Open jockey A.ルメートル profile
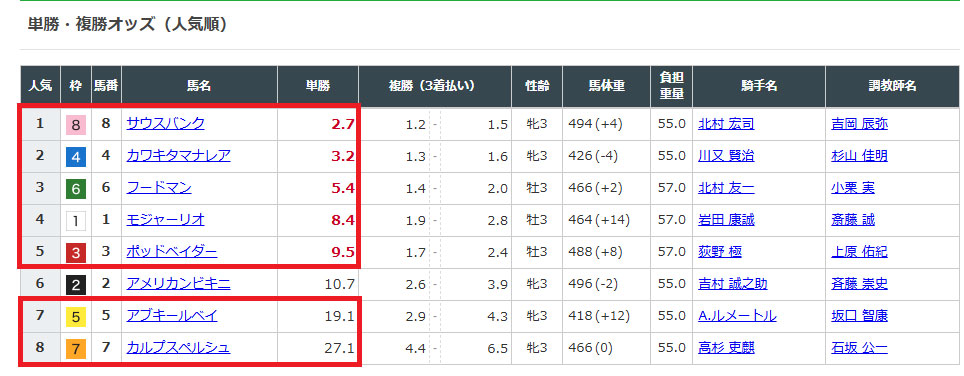The image size is (964, 376). [x=737, y=316]
